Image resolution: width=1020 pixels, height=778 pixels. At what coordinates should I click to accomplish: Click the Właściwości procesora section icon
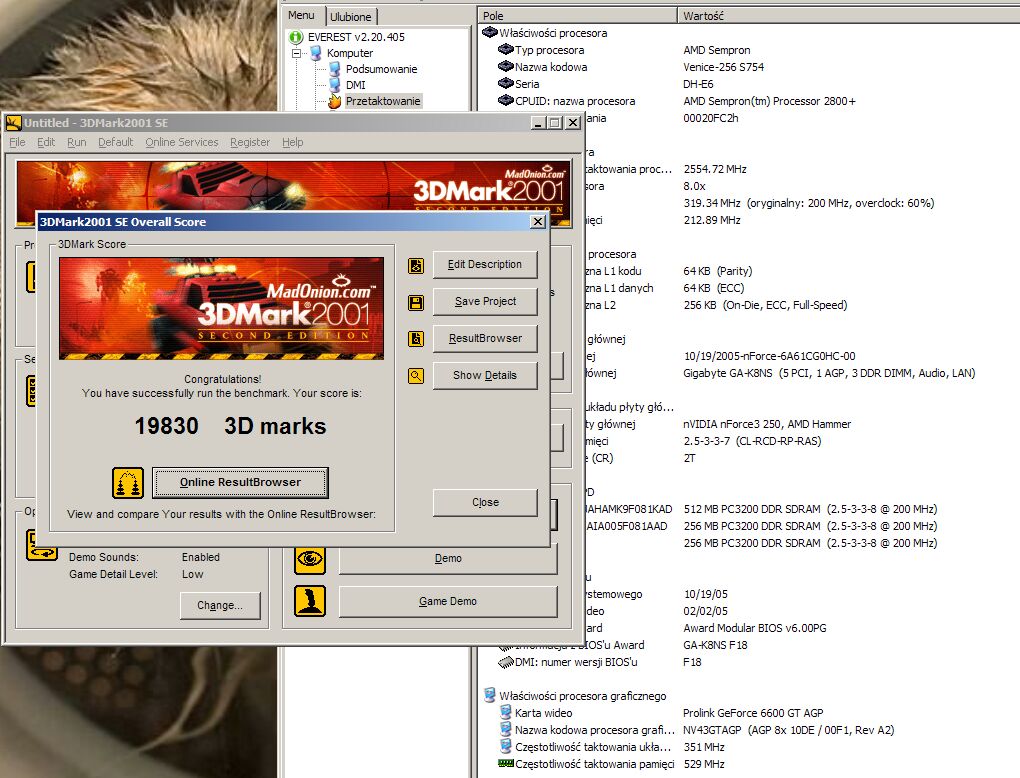tap(490, 33)
